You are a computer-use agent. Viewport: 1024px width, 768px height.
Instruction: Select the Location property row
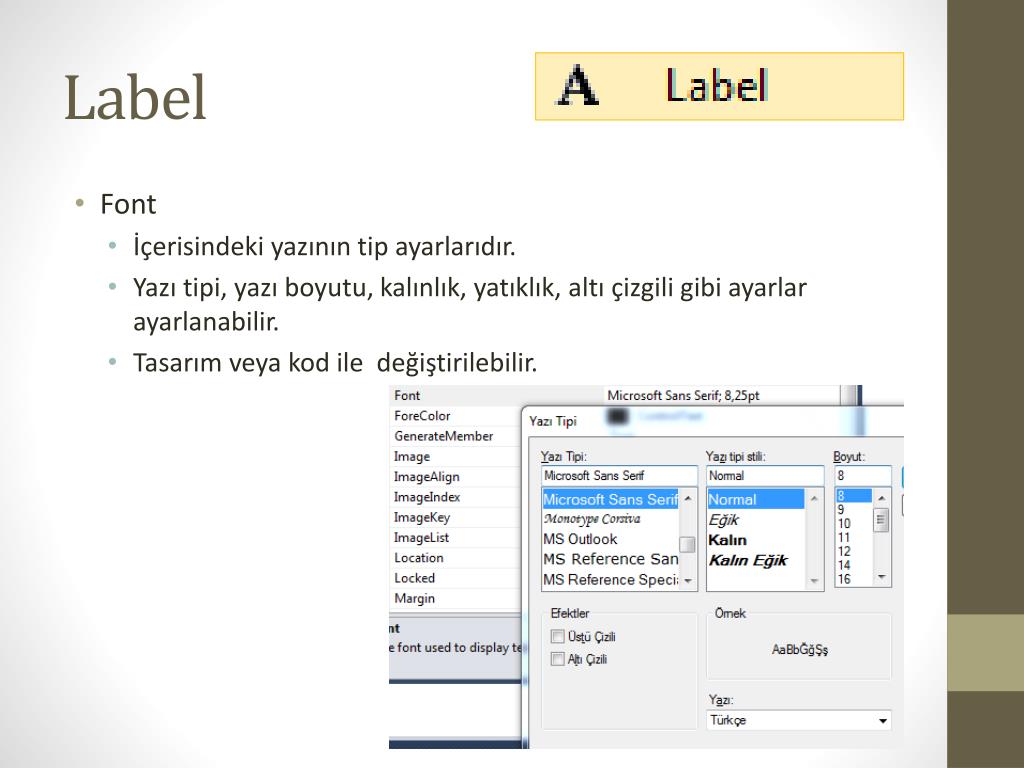[456, 558]
